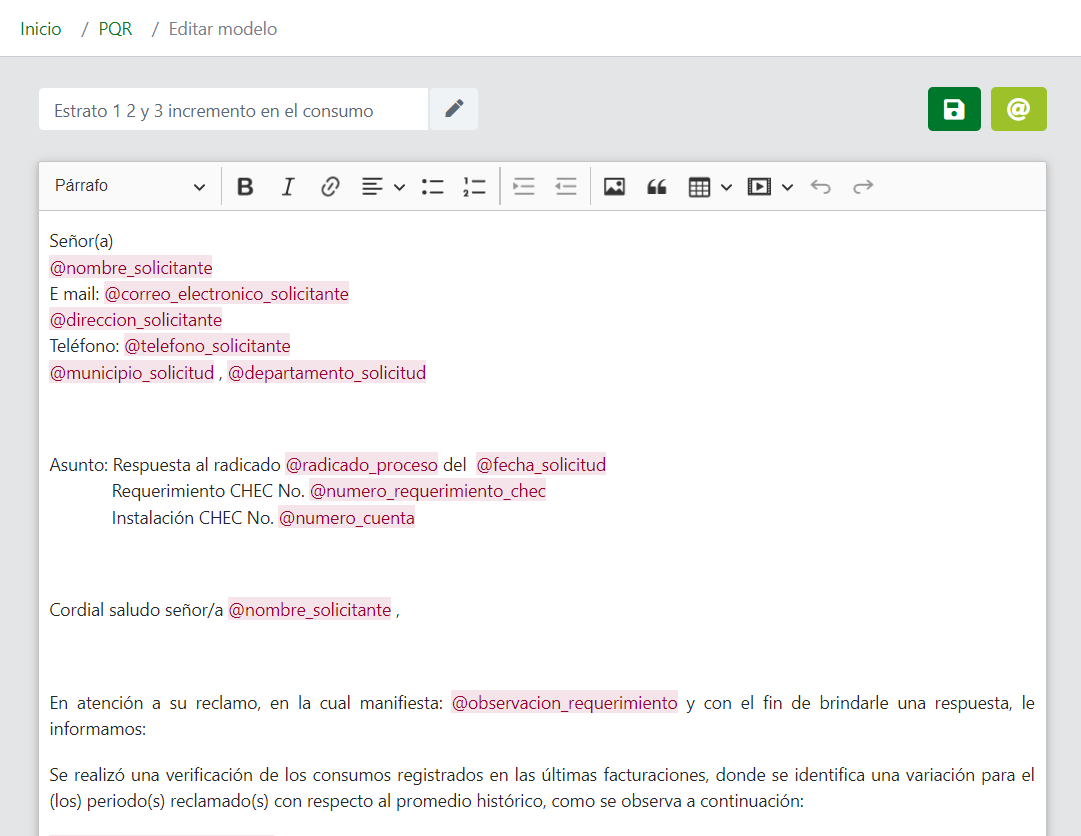Navigate to PQR breadcrumb link
The width and height of the screenshot is (1081, 836).
point(115,29)
